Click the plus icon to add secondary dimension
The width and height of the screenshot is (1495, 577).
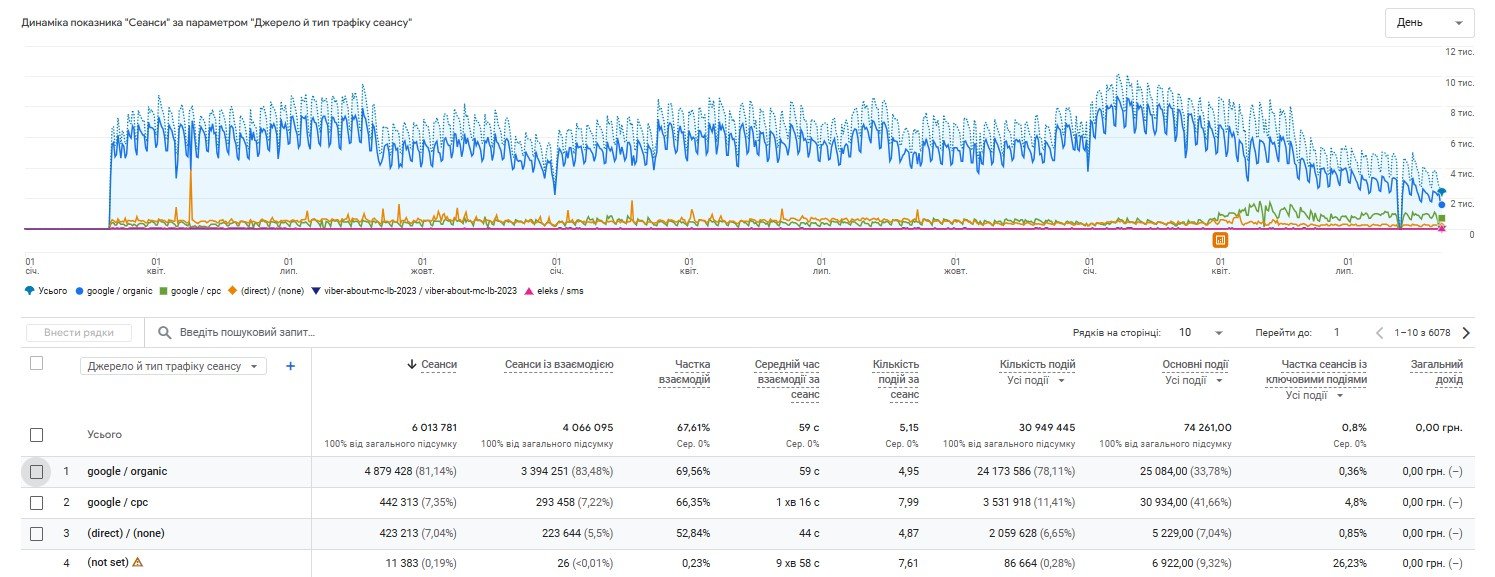coord(291,366)
